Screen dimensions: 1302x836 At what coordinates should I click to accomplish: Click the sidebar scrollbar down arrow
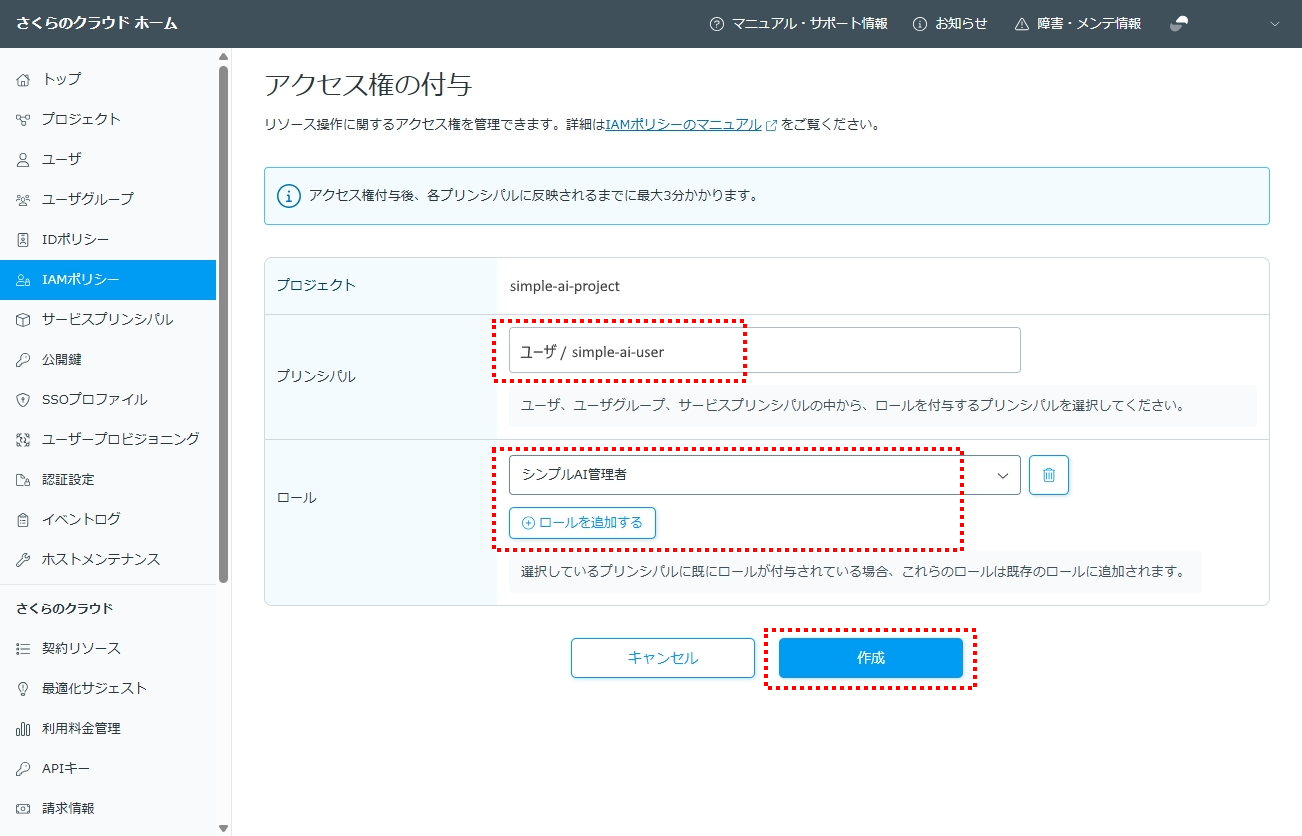223,828
